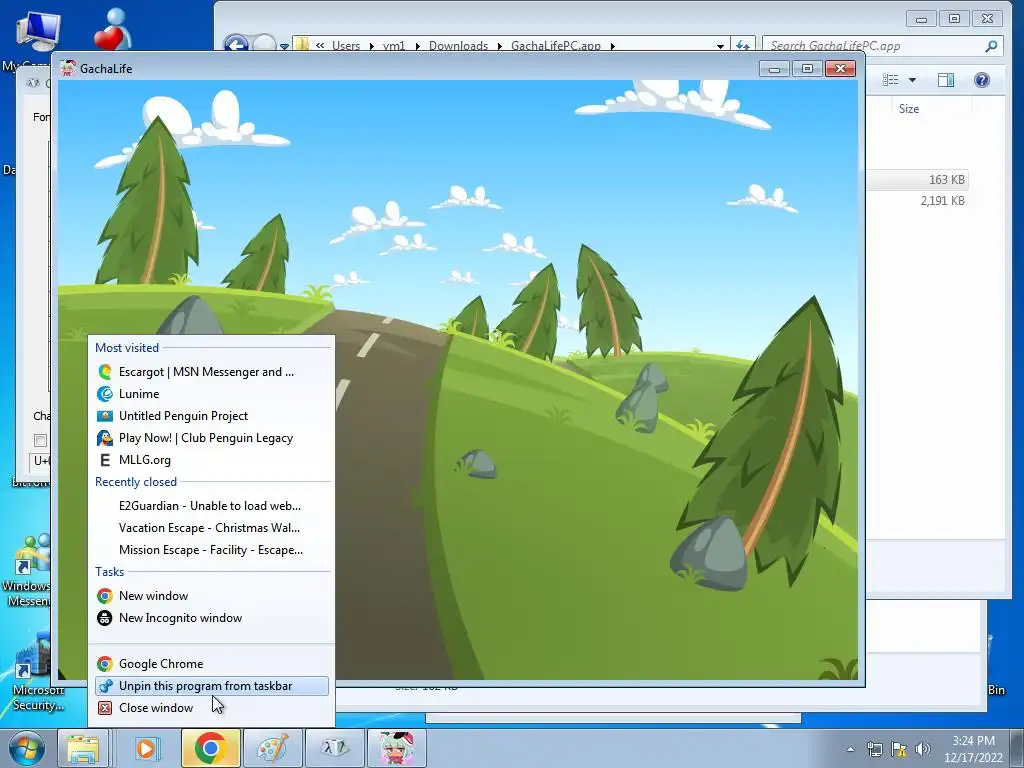Reopen E2Guardian recently closed page

coord(212,505)
